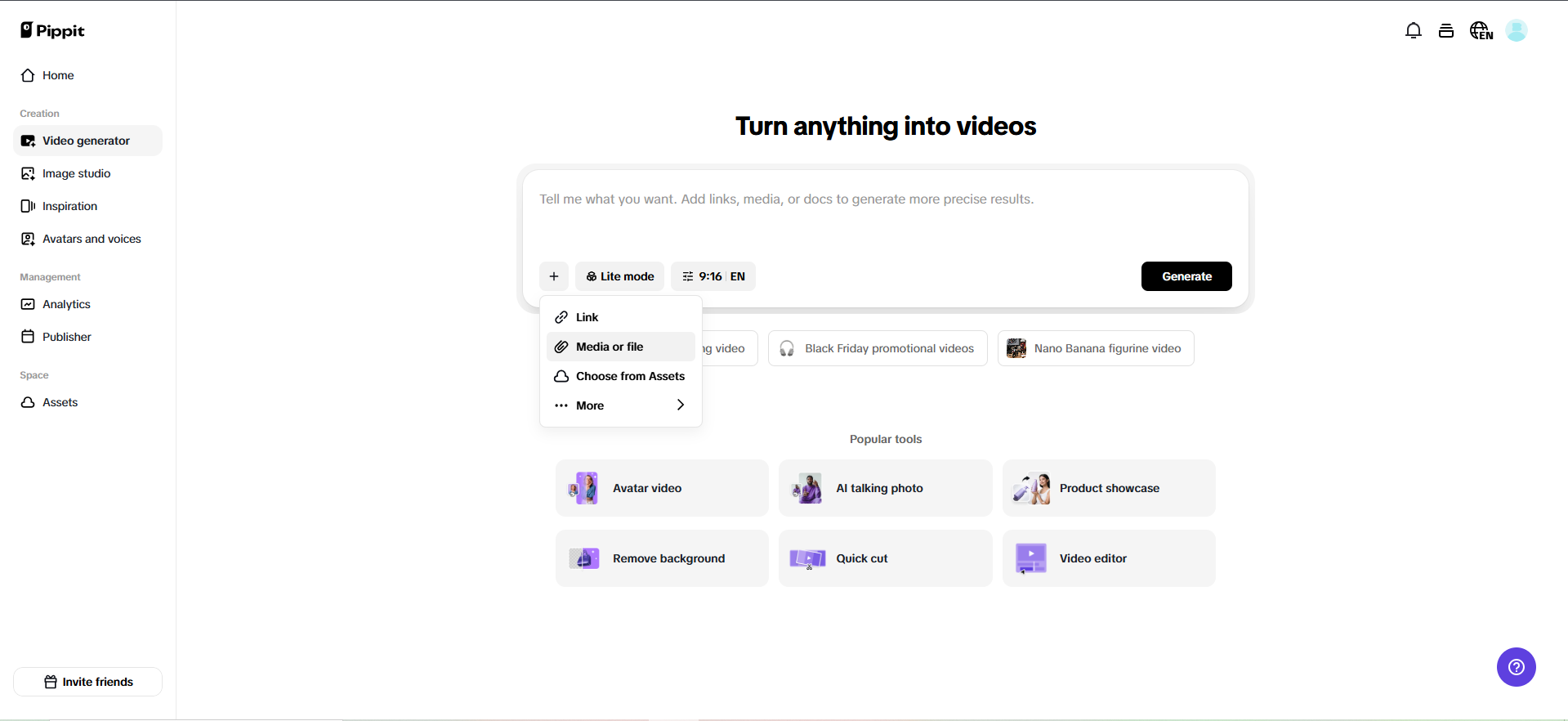
Task: Click the Home house icon
Action: (28, 75)
